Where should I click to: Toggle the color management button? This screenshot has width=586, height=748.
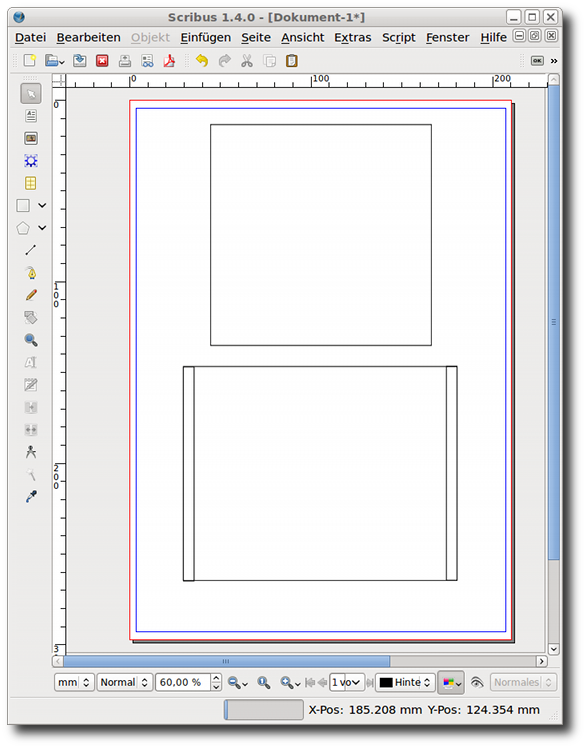(451, 683)
